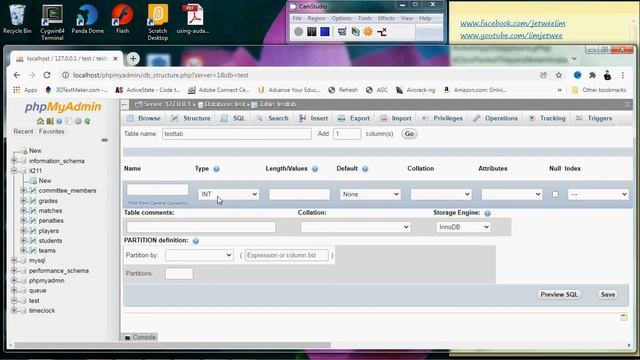
Task: Click the CamStudio record button
Action: (x=299, y=31)
